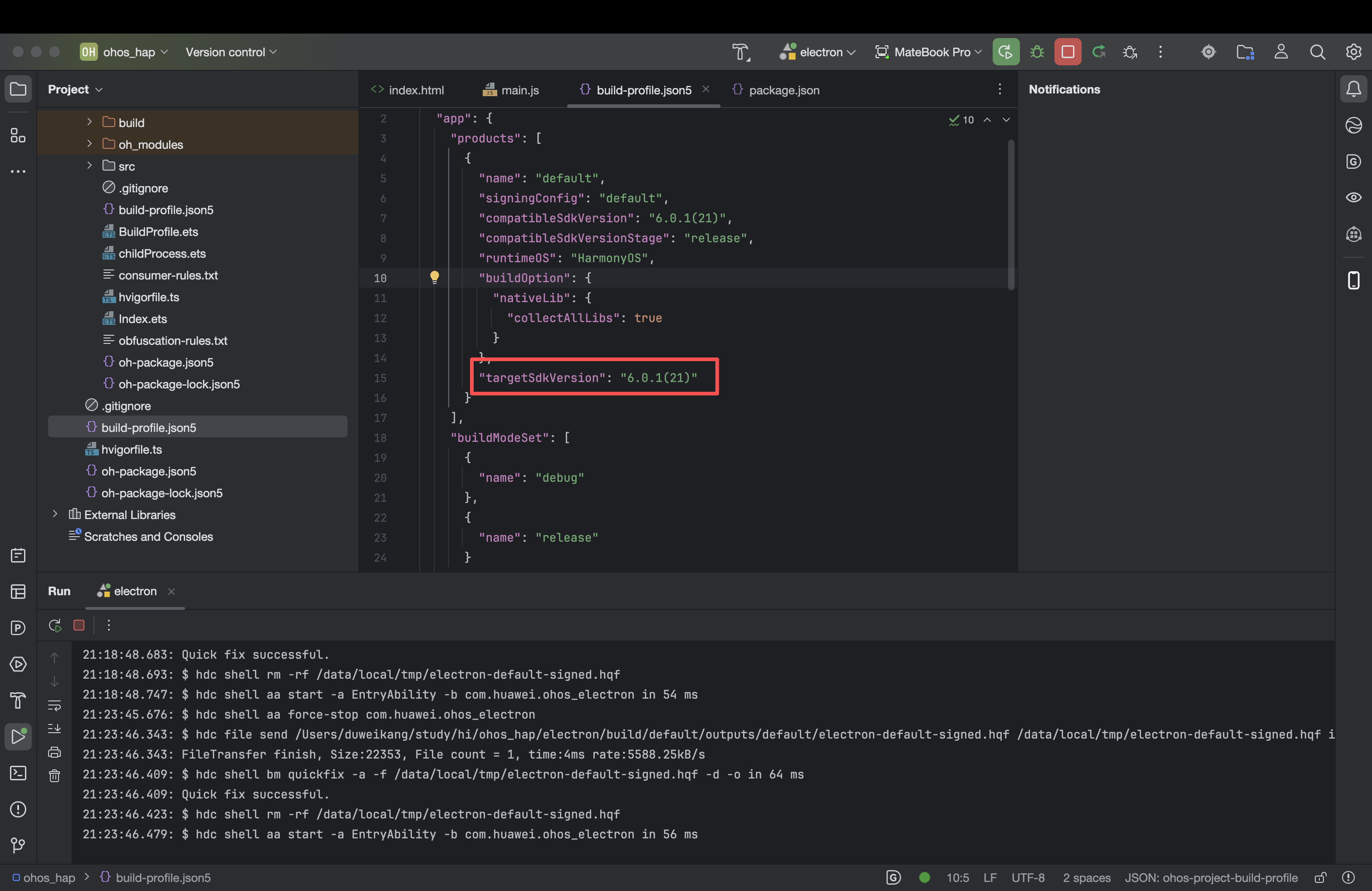This screenshot has width=1372, height=891.
Task: Switch to the main.js editor tab
Action: pos(519,90)
